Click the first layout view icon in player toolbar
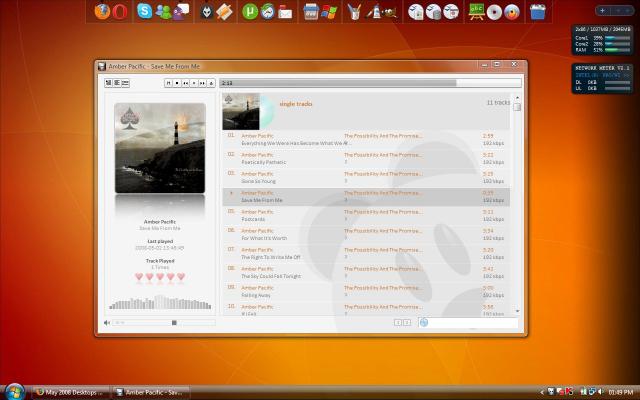Viewport: 640px width, 400px height. click(x=108, y=83)
